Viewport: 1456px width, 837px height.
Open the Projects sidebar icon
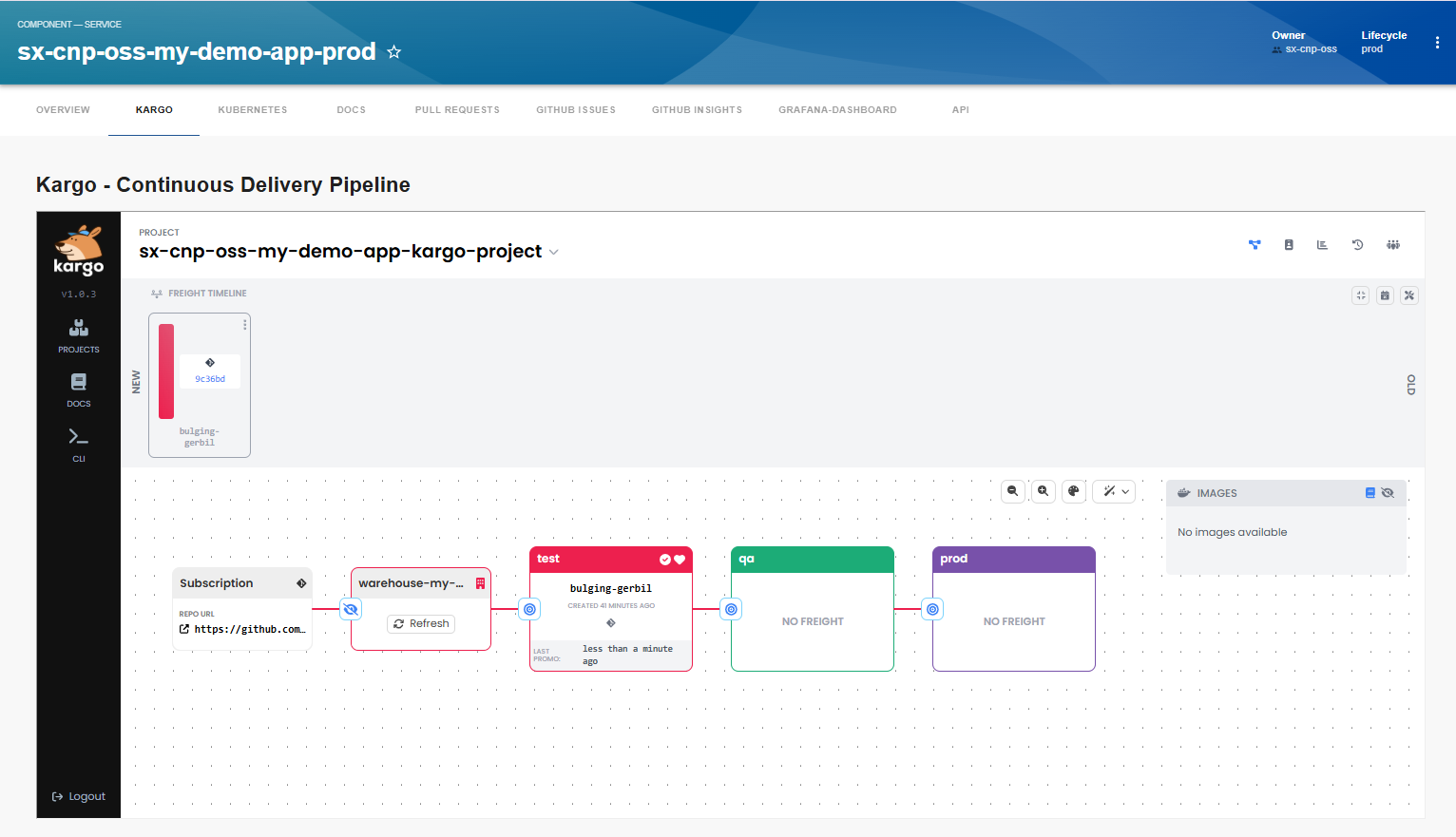79,336
